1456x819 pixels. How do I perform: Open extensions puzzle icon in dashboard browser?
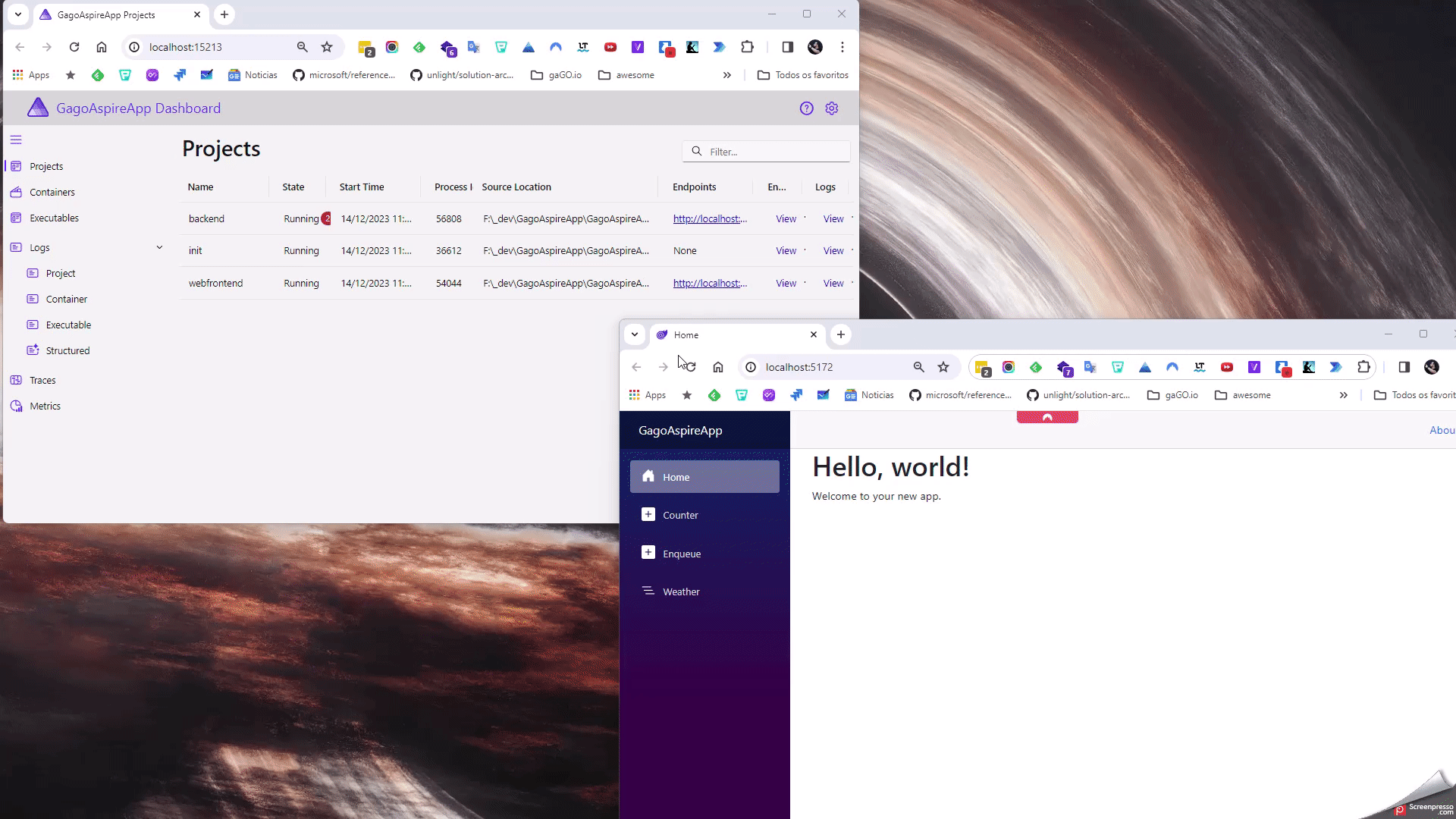click(747, 47)
